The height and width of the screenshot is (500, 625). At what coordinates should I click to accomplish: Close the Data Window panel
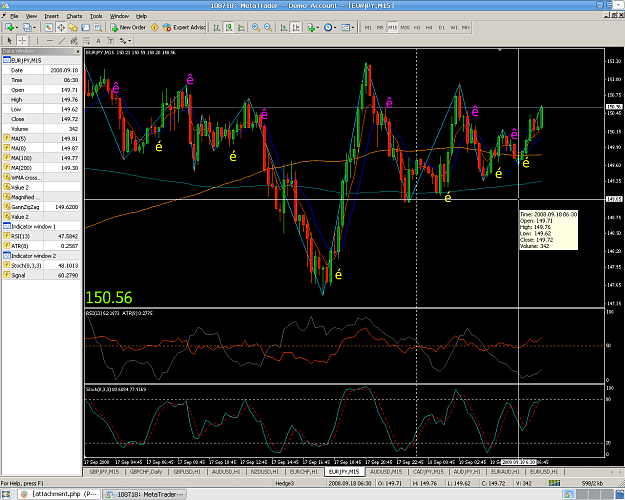[x=78, y=51]
